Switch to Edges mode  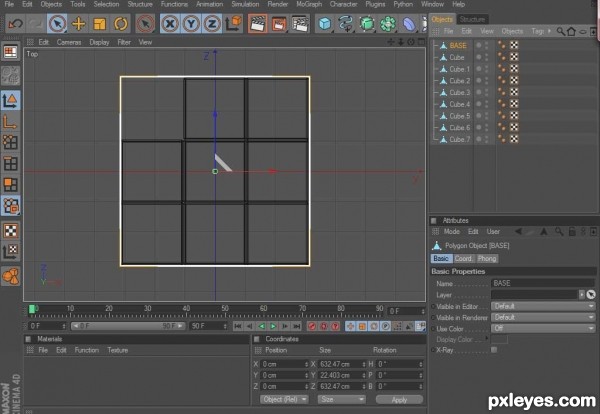click(x=10, y=164)
